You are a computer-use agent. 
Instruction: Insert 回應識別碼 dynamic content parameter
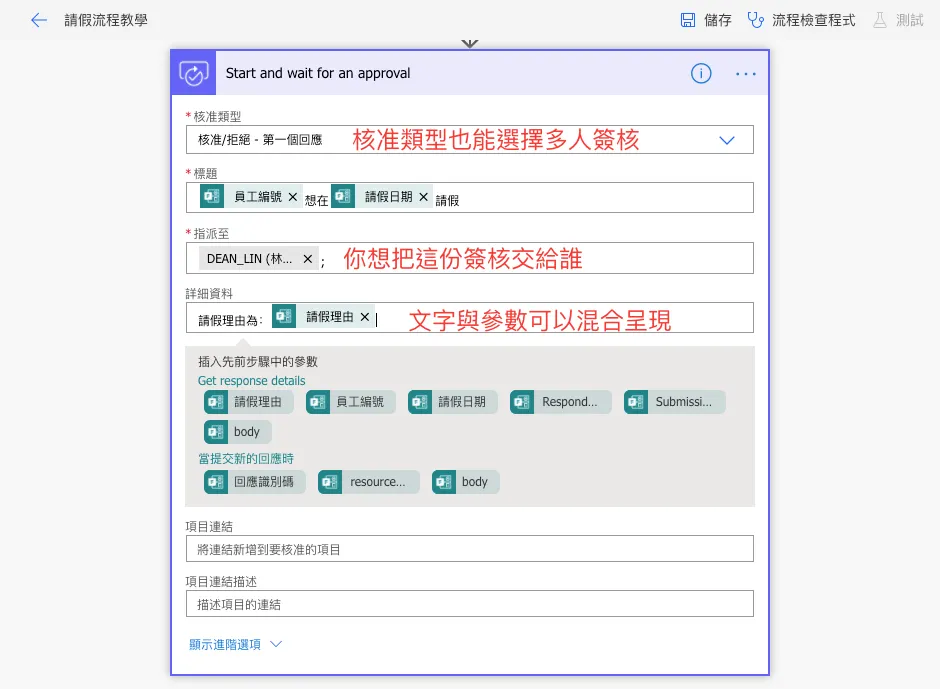coord(255,482)
